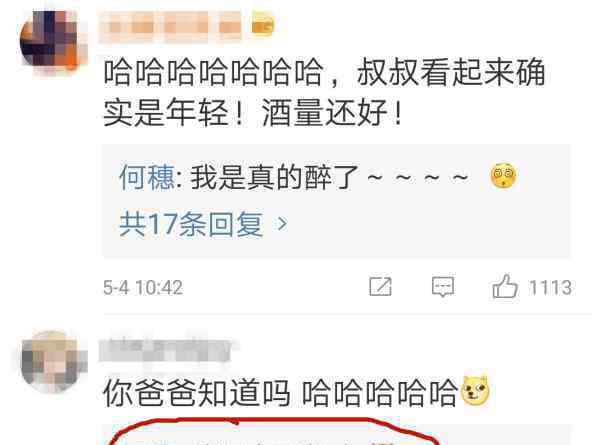Viewport: 592px width, 445px height.
Task: Tap the repost icon on first comment
Action: pyautogui.click(x=380, y=287)
